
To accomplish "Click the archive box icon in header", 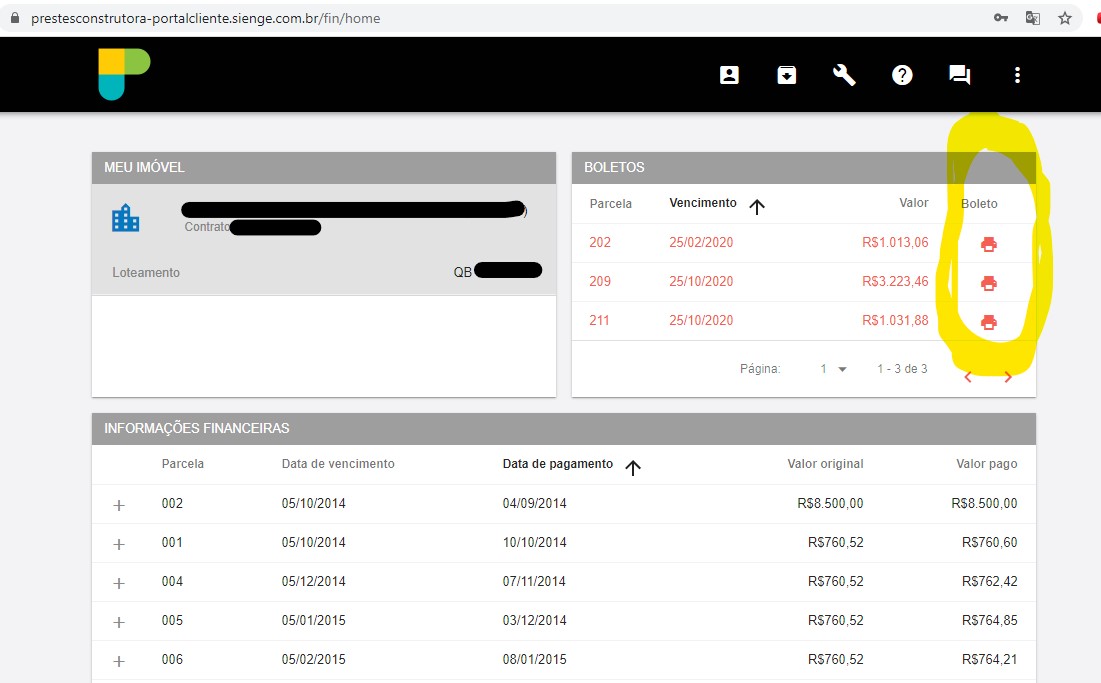I will (787, 75).
